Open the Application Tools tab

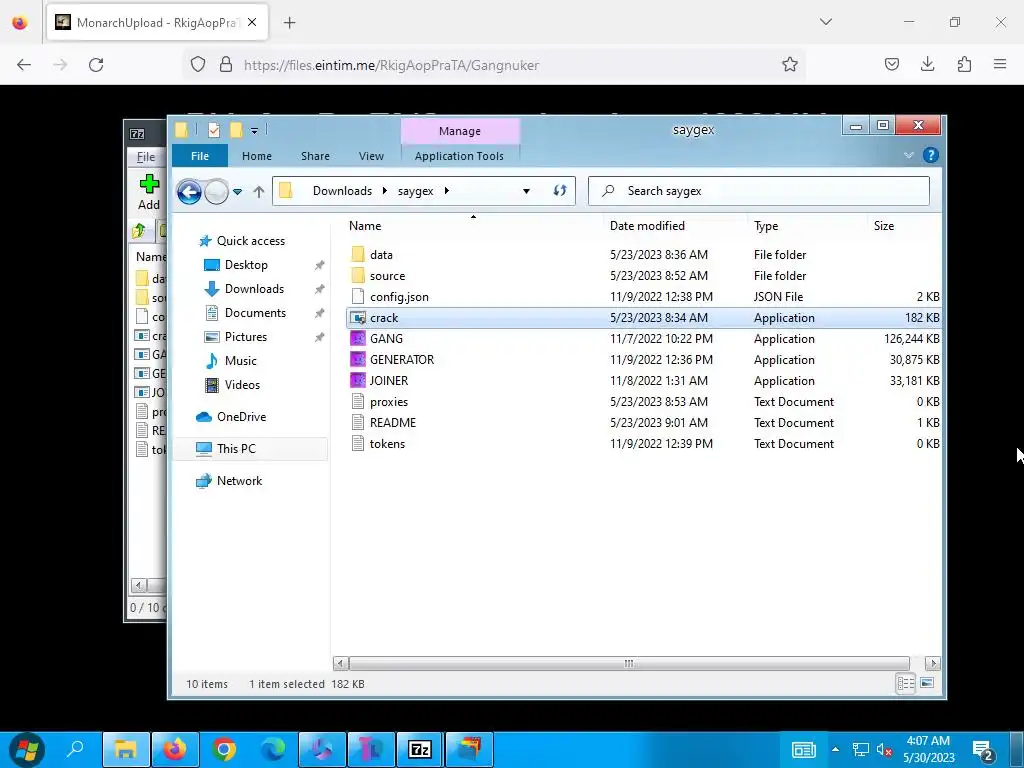(x=459, y=156)
